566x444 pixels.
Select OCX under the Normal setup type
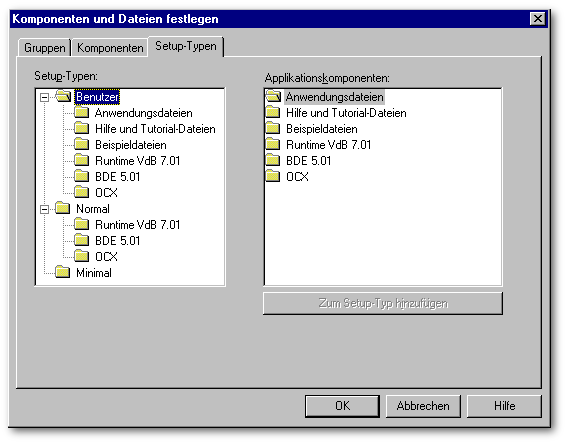tap(106, 257)
